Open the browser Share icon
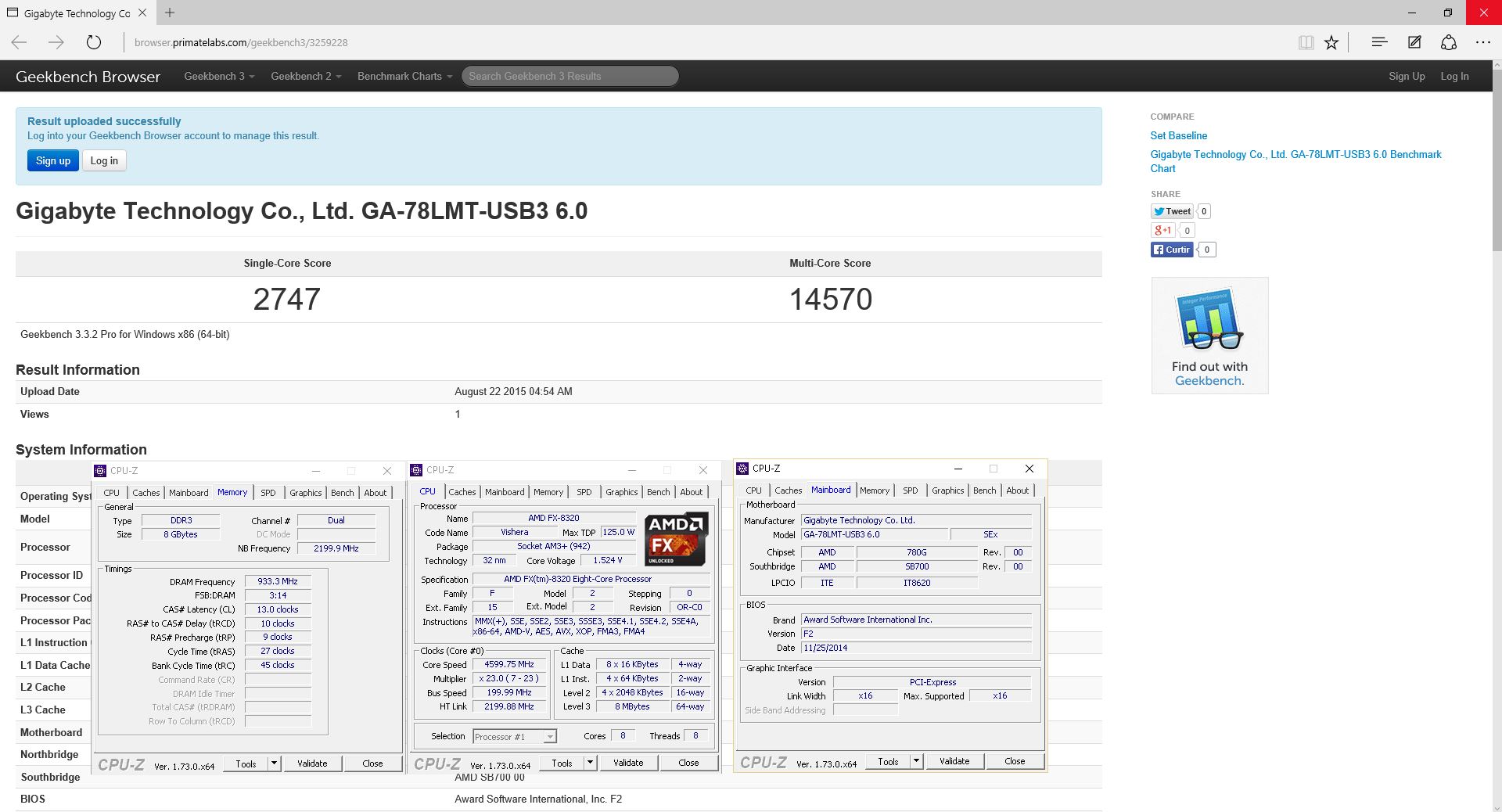This screenshot has width=1502, height=812. pyautogui.click(x=1449, y=42)
